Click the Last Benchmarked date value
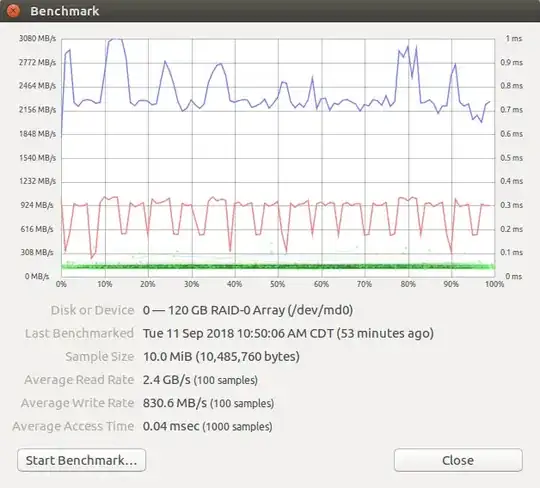This screenshot has width=540, height=488. (288, 333)
